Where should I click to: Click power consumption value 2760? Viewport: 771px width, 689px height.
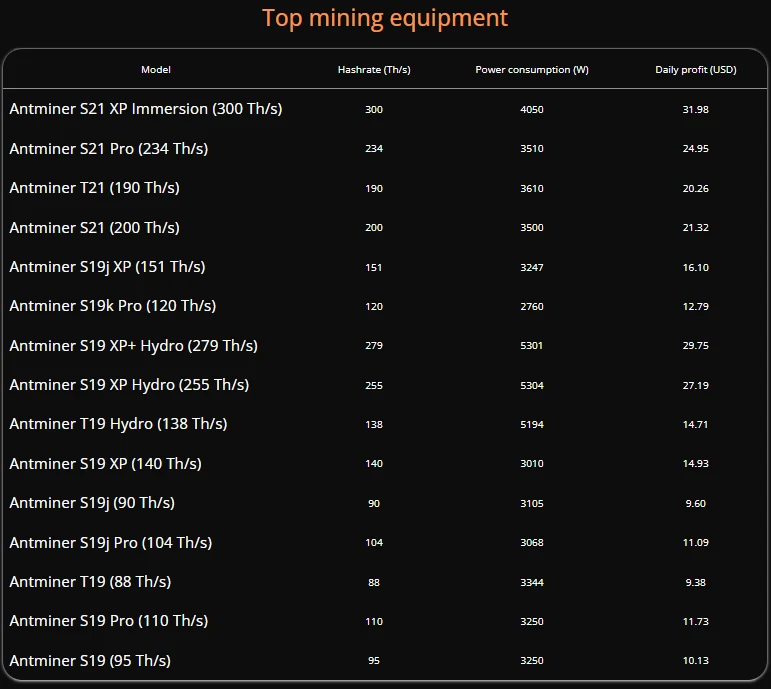tap(532, 306)
